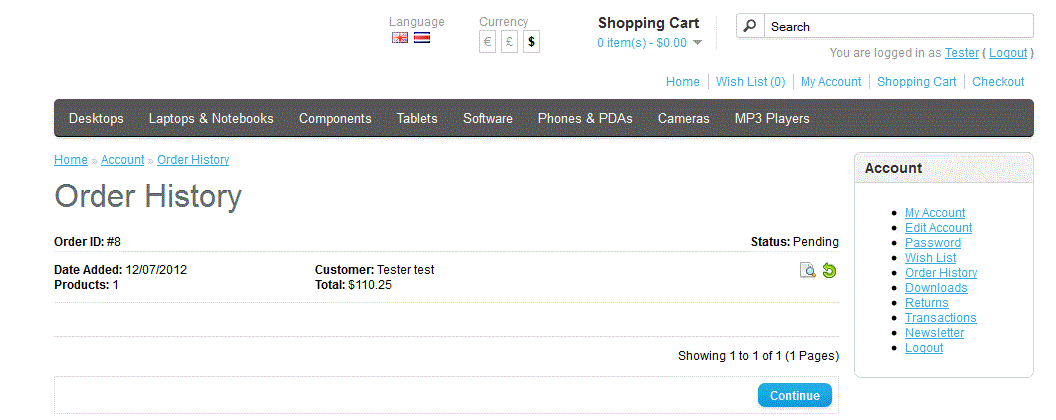Select US Dollar currency symbol
The image size is (1056, 420).
coord(531,42)
